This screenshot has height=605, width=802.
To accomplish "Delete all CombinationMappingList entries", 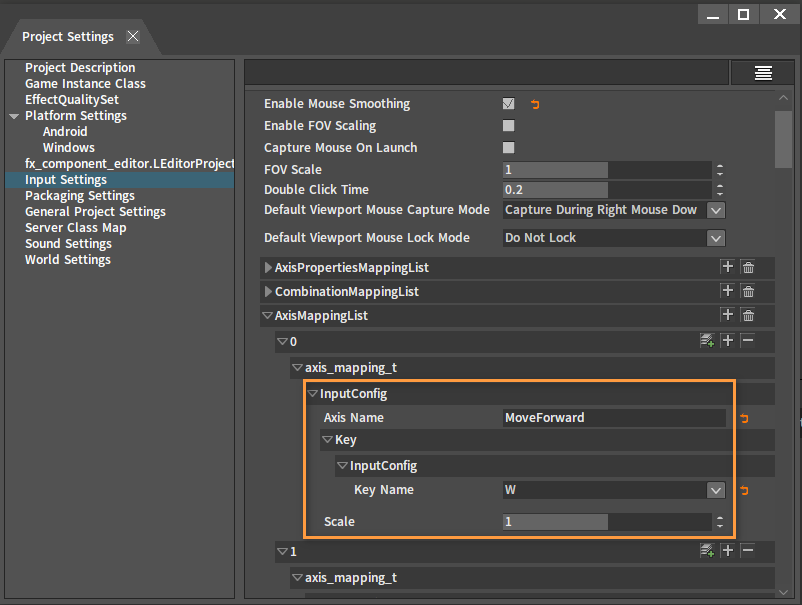I will click(x=748, y=291).
